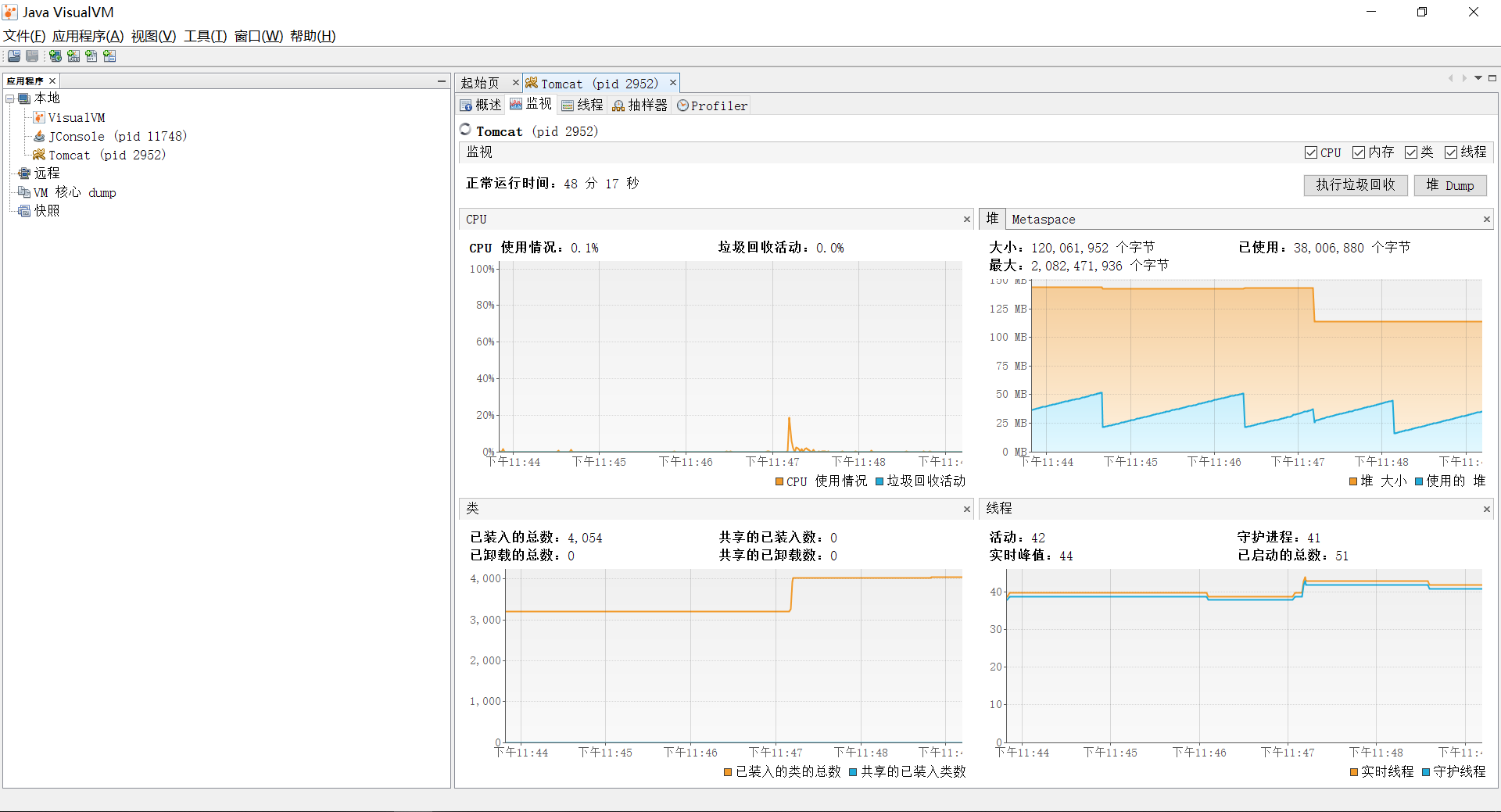Select the 堆 memory chart tab

[x=992, y=219]
